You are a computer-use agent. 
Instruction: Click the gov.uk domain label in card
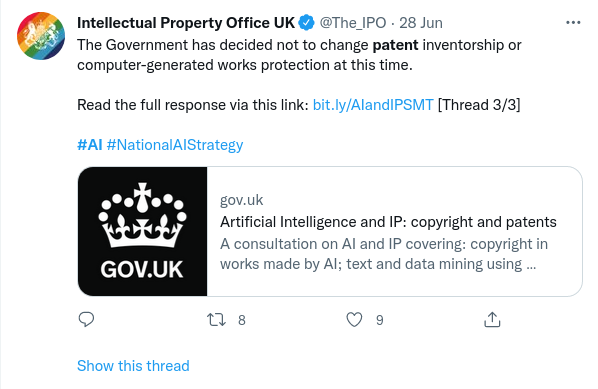pos(241,200)
